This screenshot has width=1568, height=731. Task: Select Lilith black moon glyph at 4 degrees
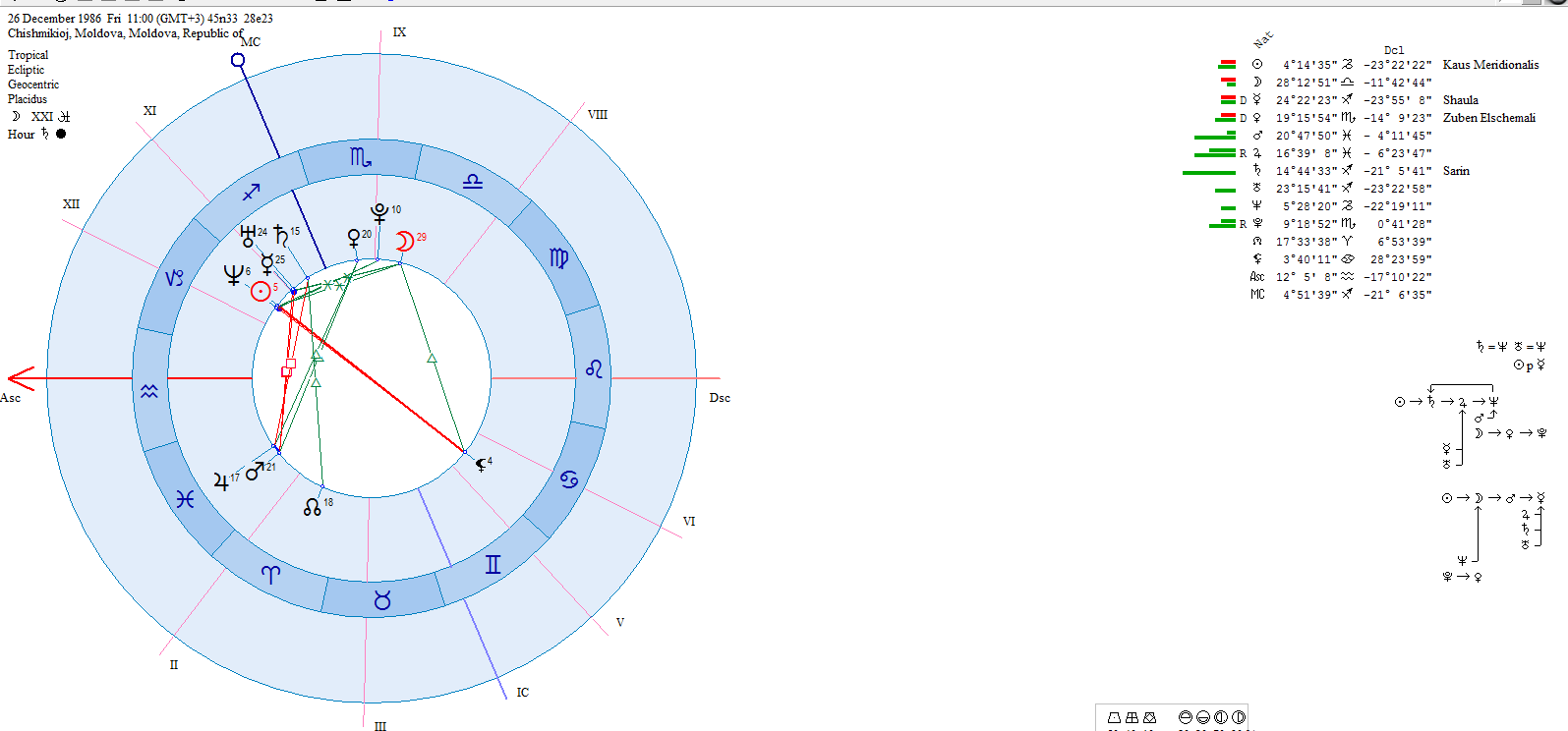[x=480, y=464]
